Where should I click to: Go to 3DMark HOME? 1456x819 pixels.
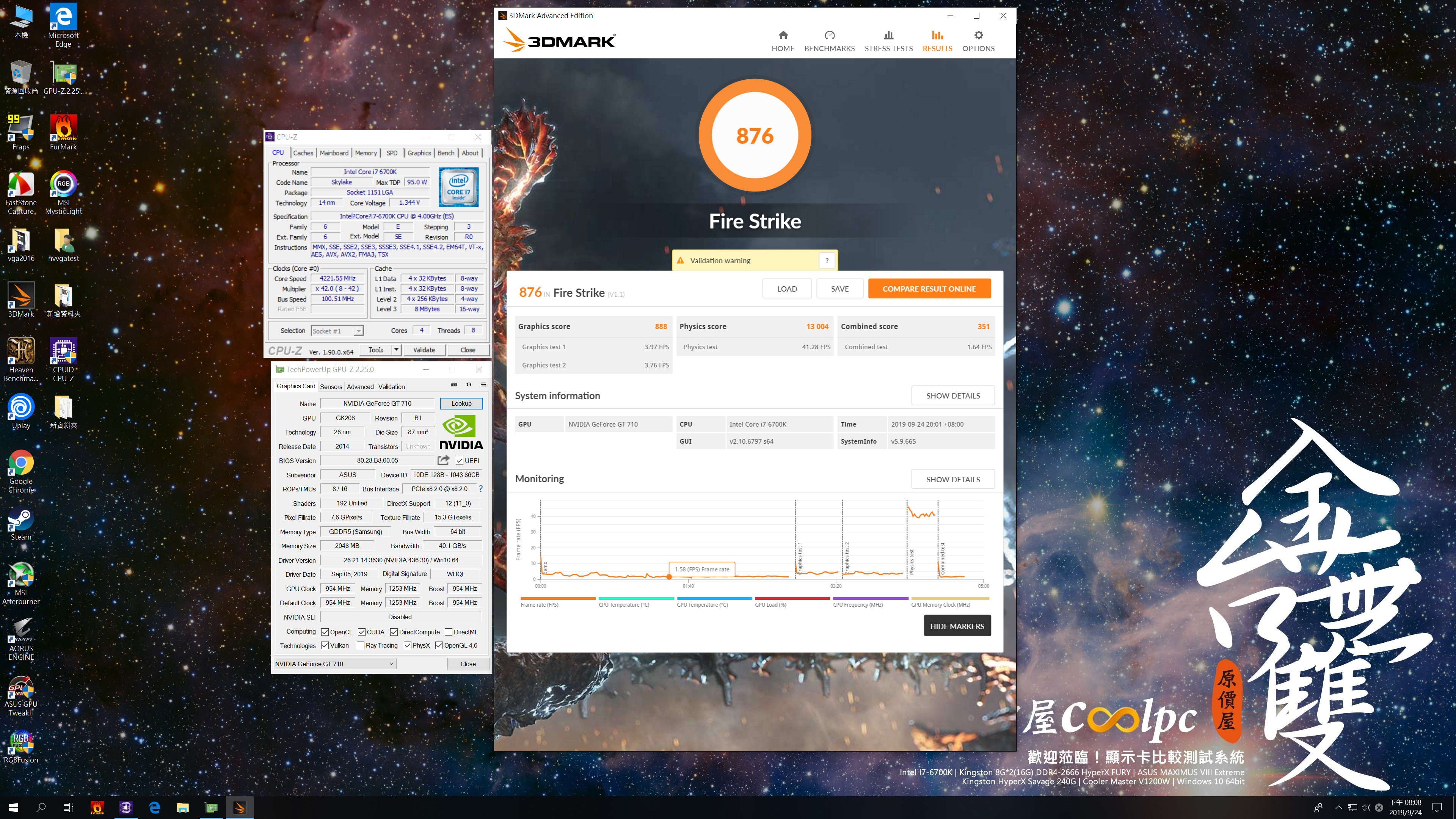pyautogui.click(x=783, y=41)
